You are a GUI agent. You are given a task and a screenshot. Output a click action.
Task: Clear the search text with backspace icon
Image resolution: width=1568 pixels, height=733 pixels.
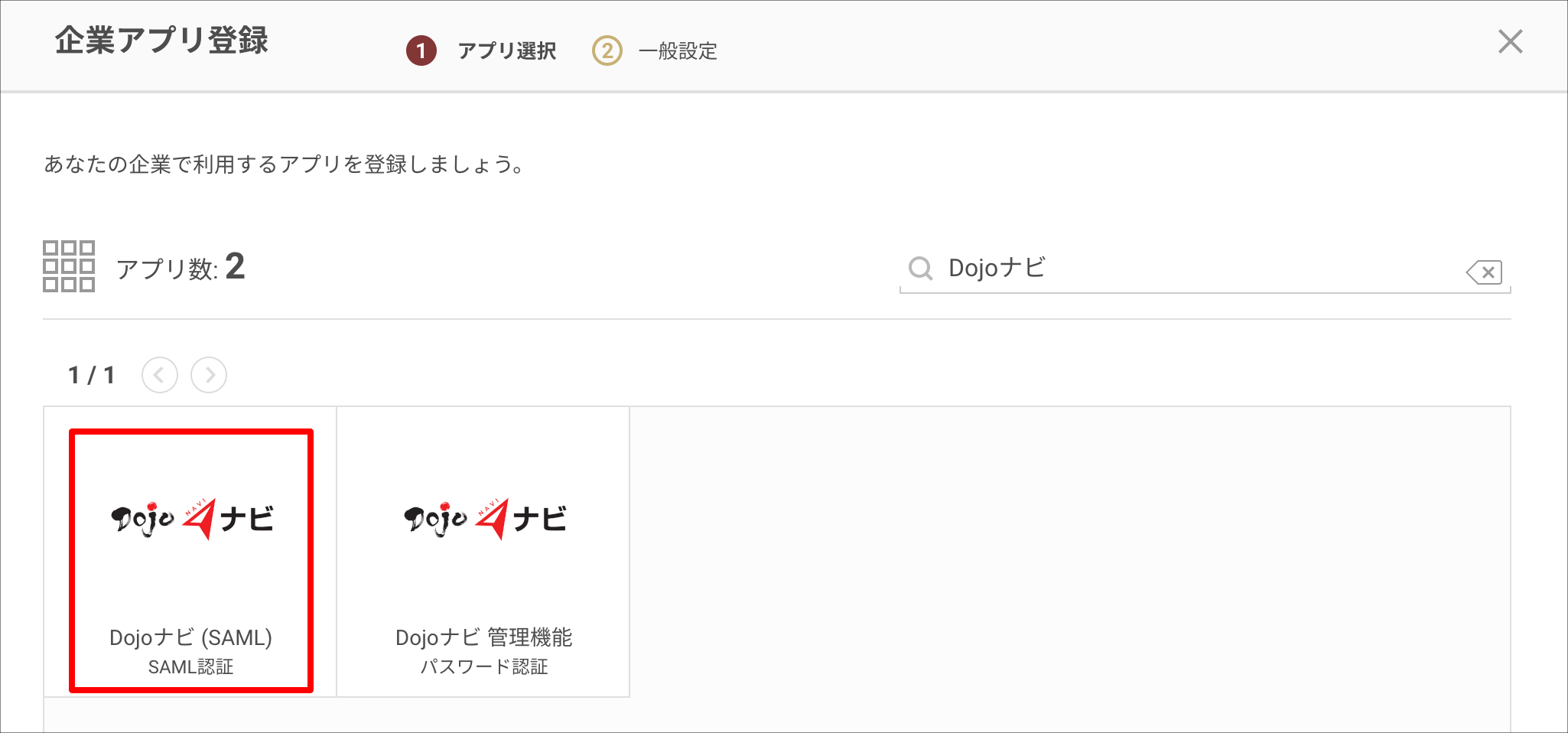(1484, 272)
